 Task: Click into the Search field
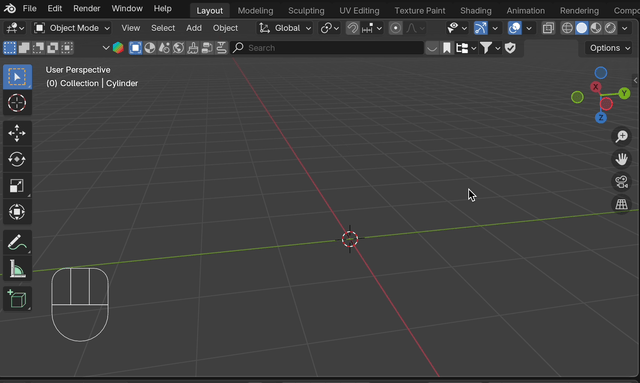click(327, 48)
